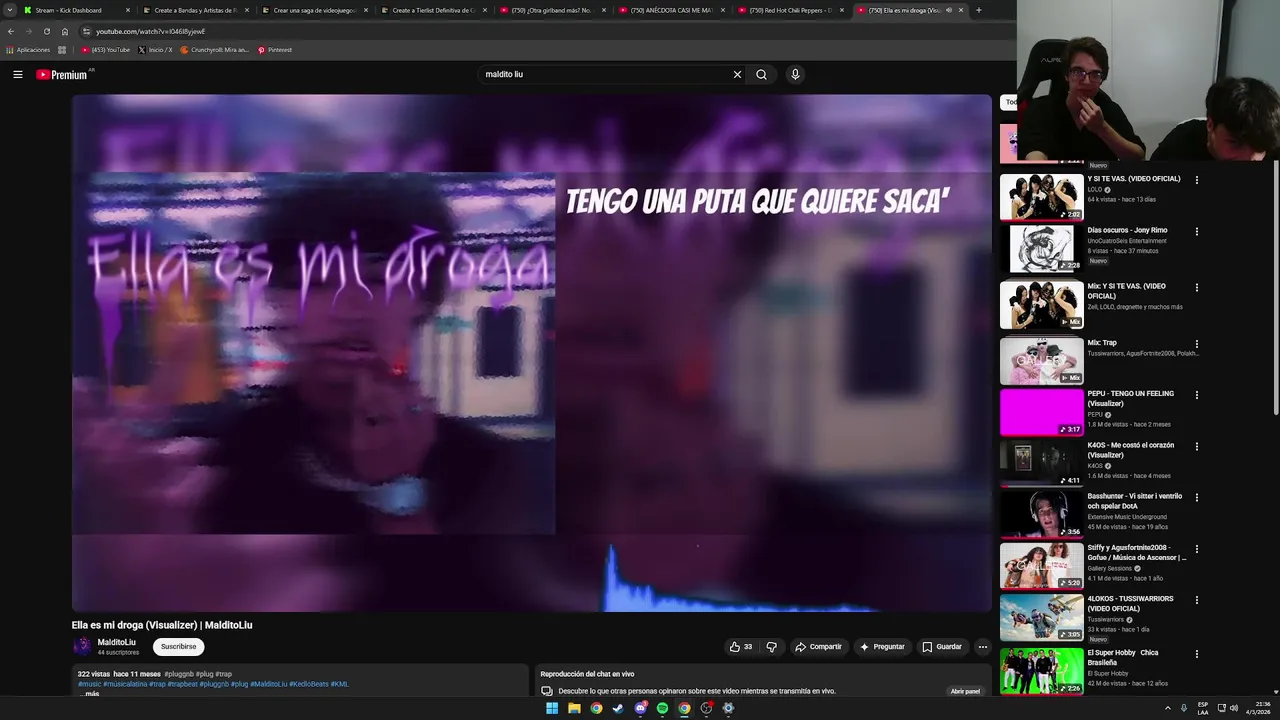This screenshot has width=1280, height=720.
Task: Open 'Días oscuros - Jony Rimo' thumbnail
Action: [1042, 249]
